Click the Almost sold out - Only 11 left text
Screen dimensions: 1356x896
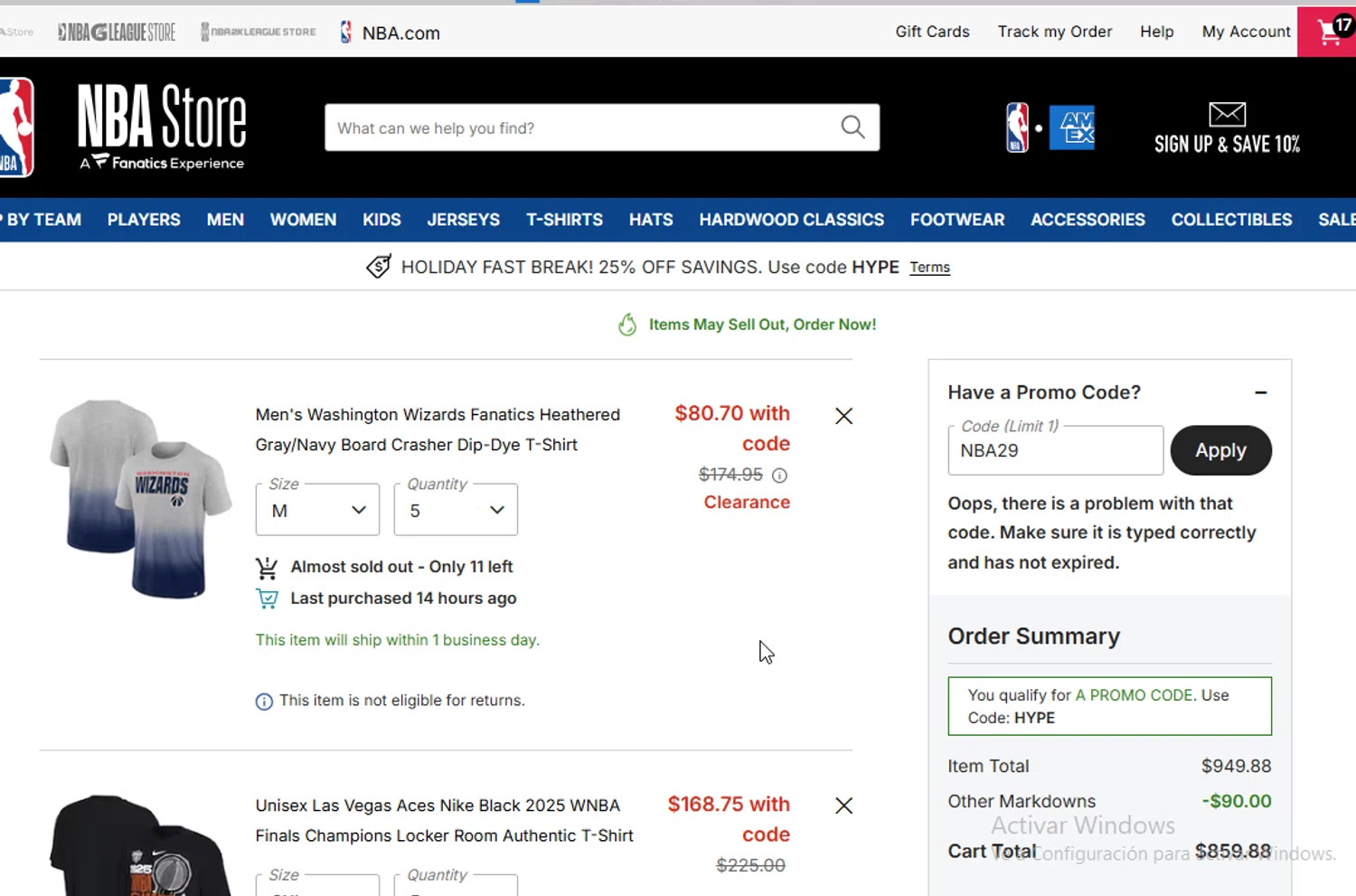(x=401, y=567)
